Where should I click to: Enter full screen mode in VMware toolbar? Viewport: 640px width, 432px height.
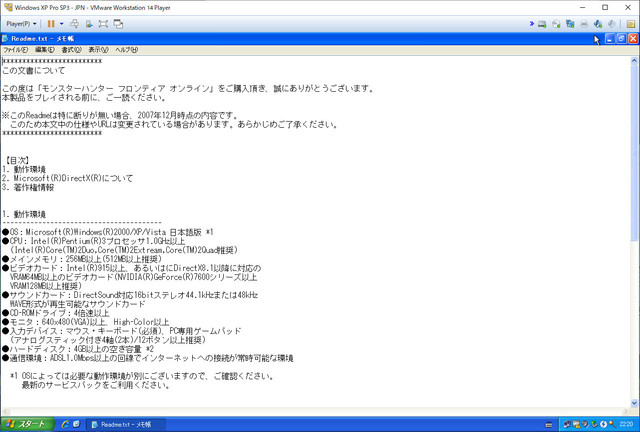point(103,24)
